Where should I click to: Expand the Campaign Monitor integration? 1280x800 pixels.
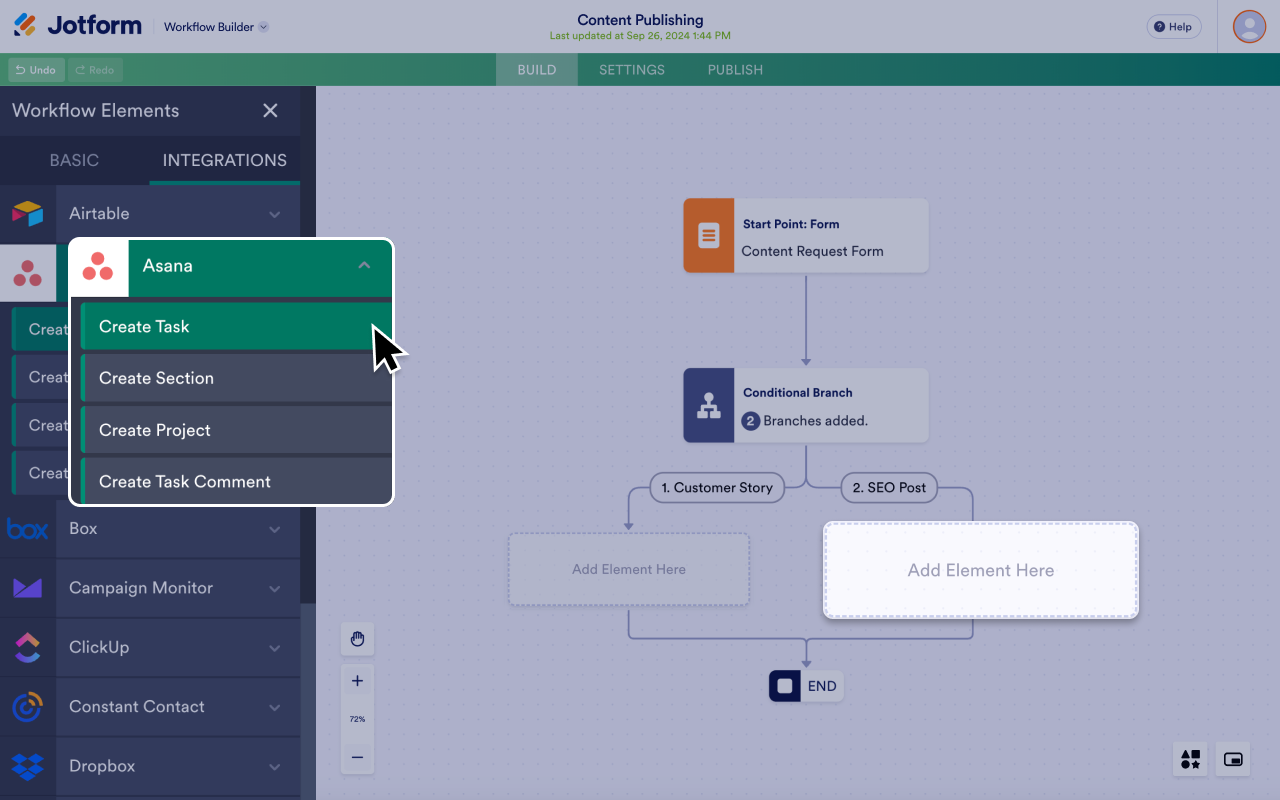(x=275, y=589)
